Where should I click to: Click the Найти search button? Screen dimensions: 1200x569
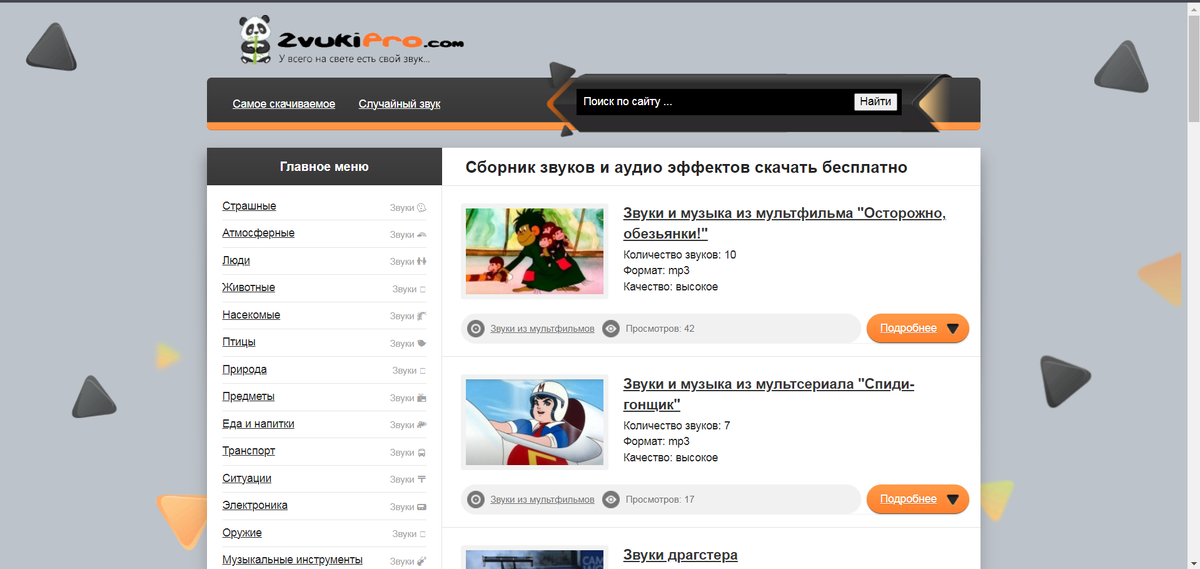[875, 102]
